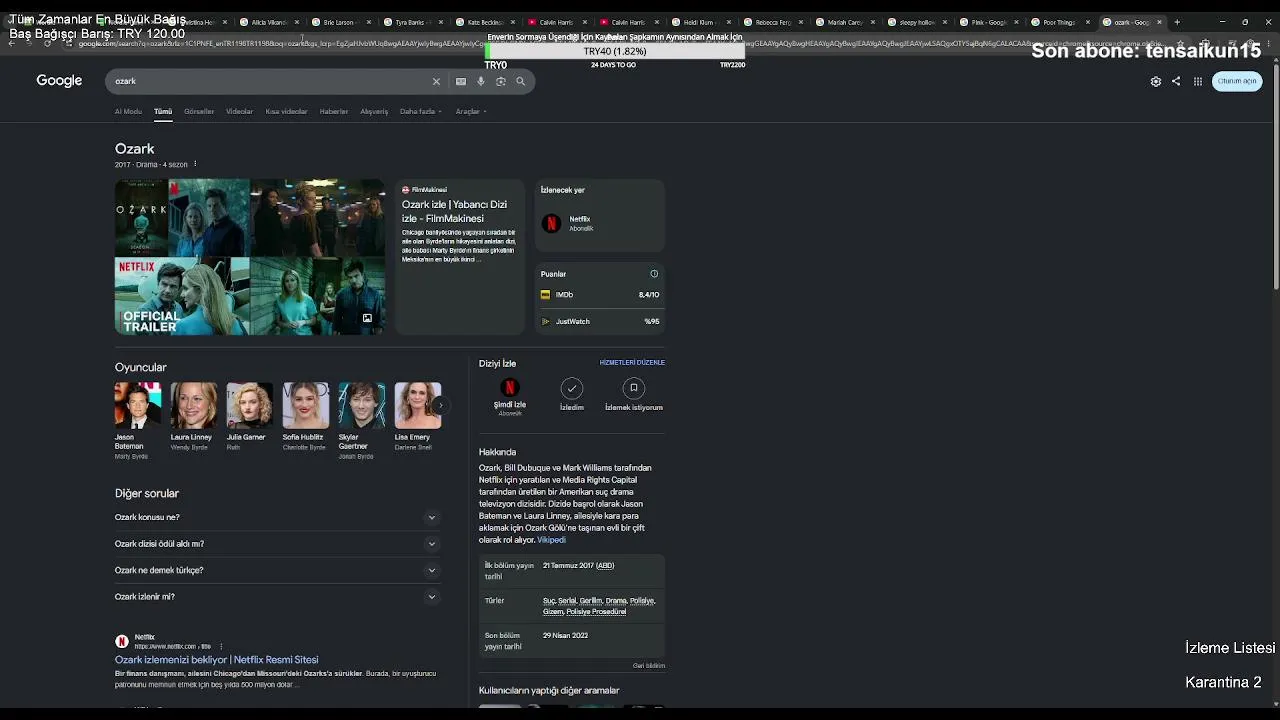This screenshot has height=720, width=1280.
Task: Switch to the Tyra Banks browser tab
Action: point(412,22)
